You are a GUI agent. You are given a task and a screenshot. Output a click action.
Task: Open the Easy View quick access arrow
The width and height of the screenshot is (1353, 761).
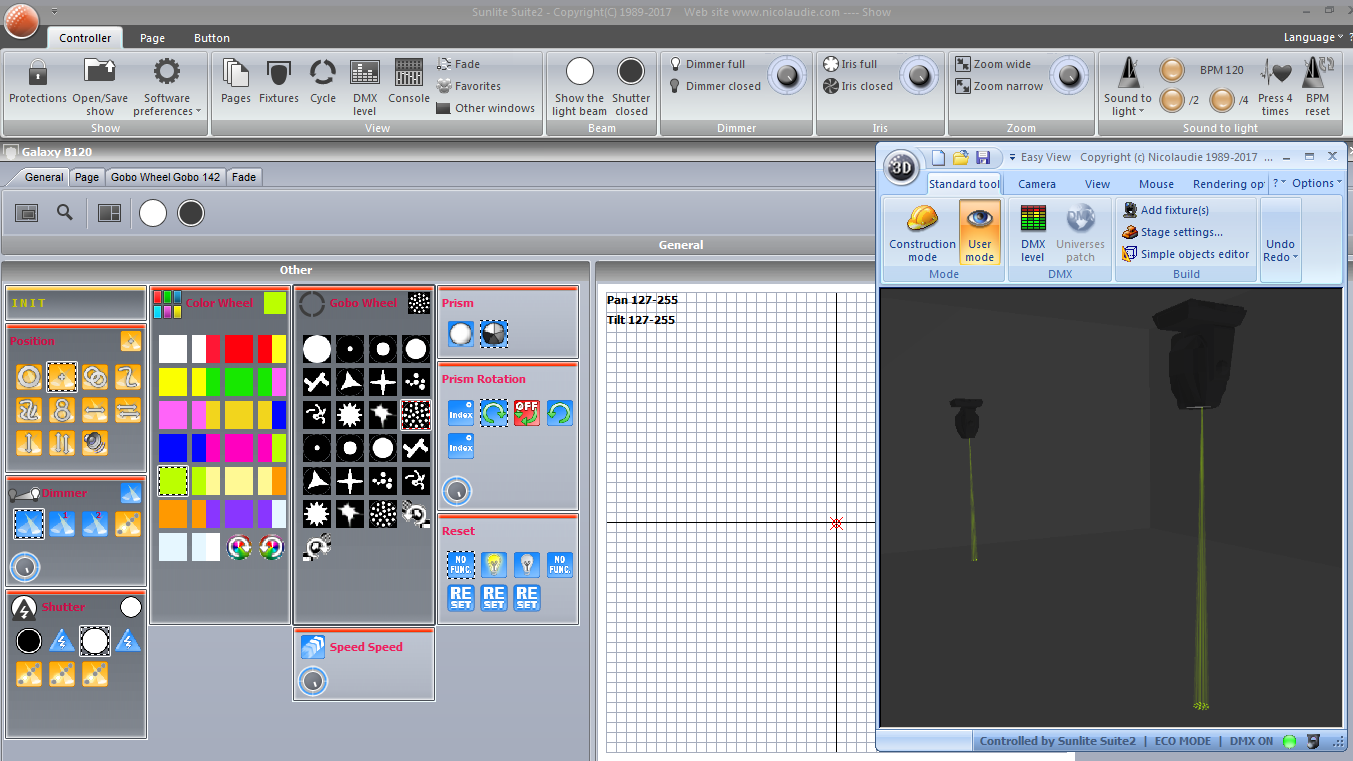tap(1012, 158)
